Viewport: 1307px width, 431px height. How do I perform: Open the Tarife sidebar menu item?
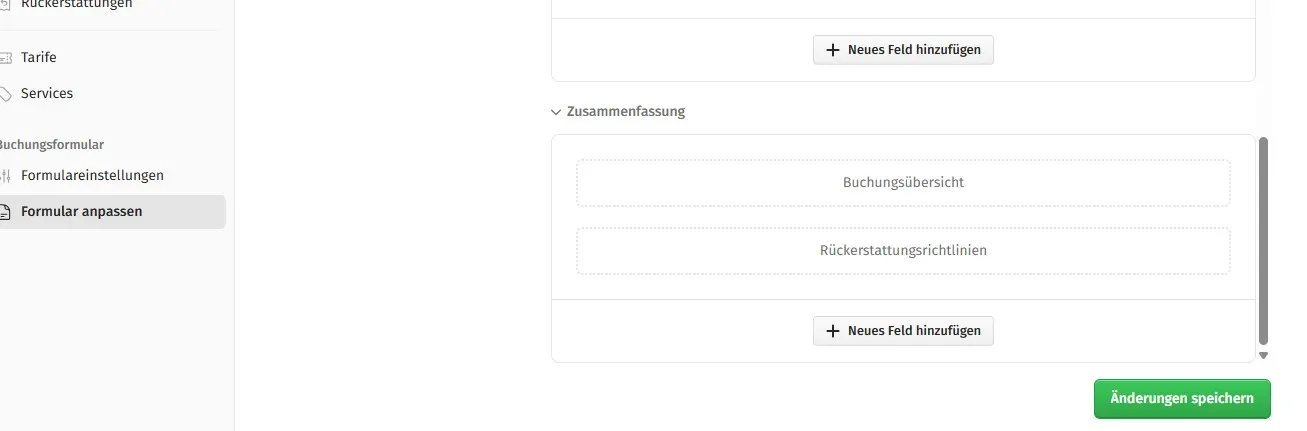(x=39, y=58)
